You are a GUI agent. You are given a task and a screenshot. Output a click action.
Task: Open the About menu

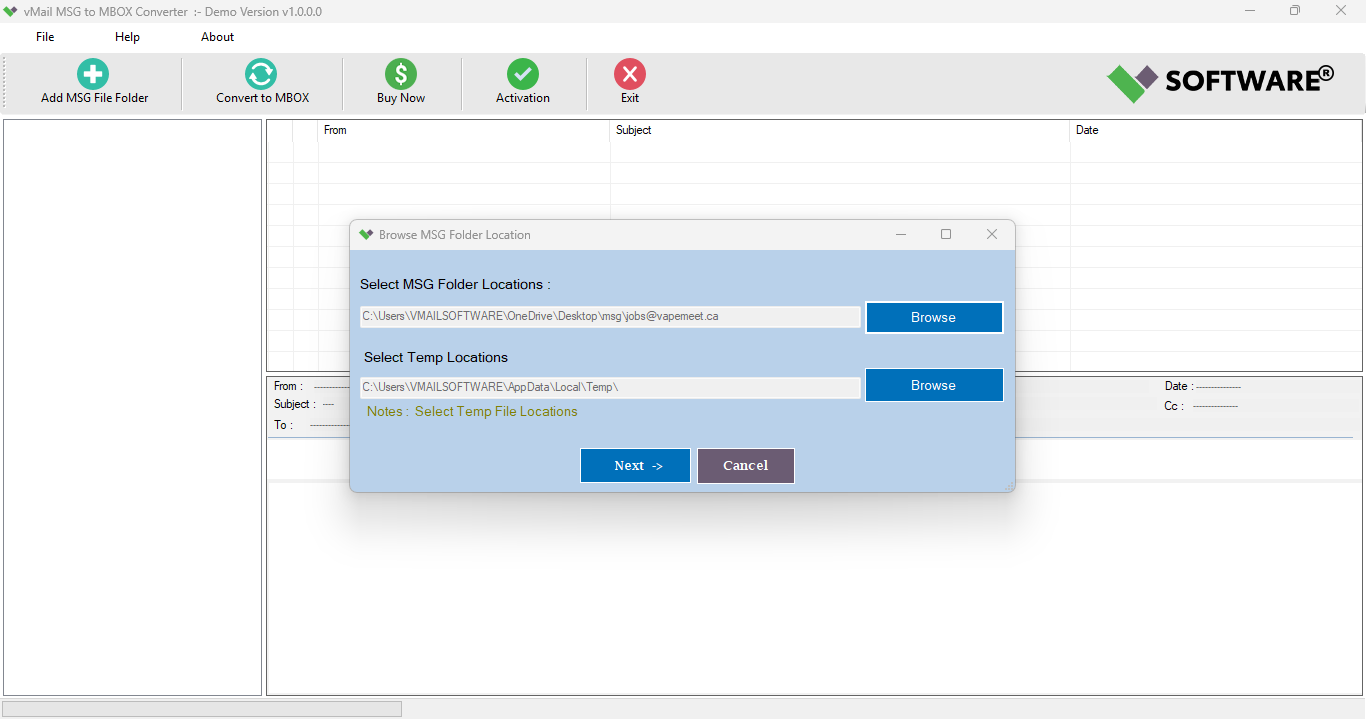tap(217, 36)
